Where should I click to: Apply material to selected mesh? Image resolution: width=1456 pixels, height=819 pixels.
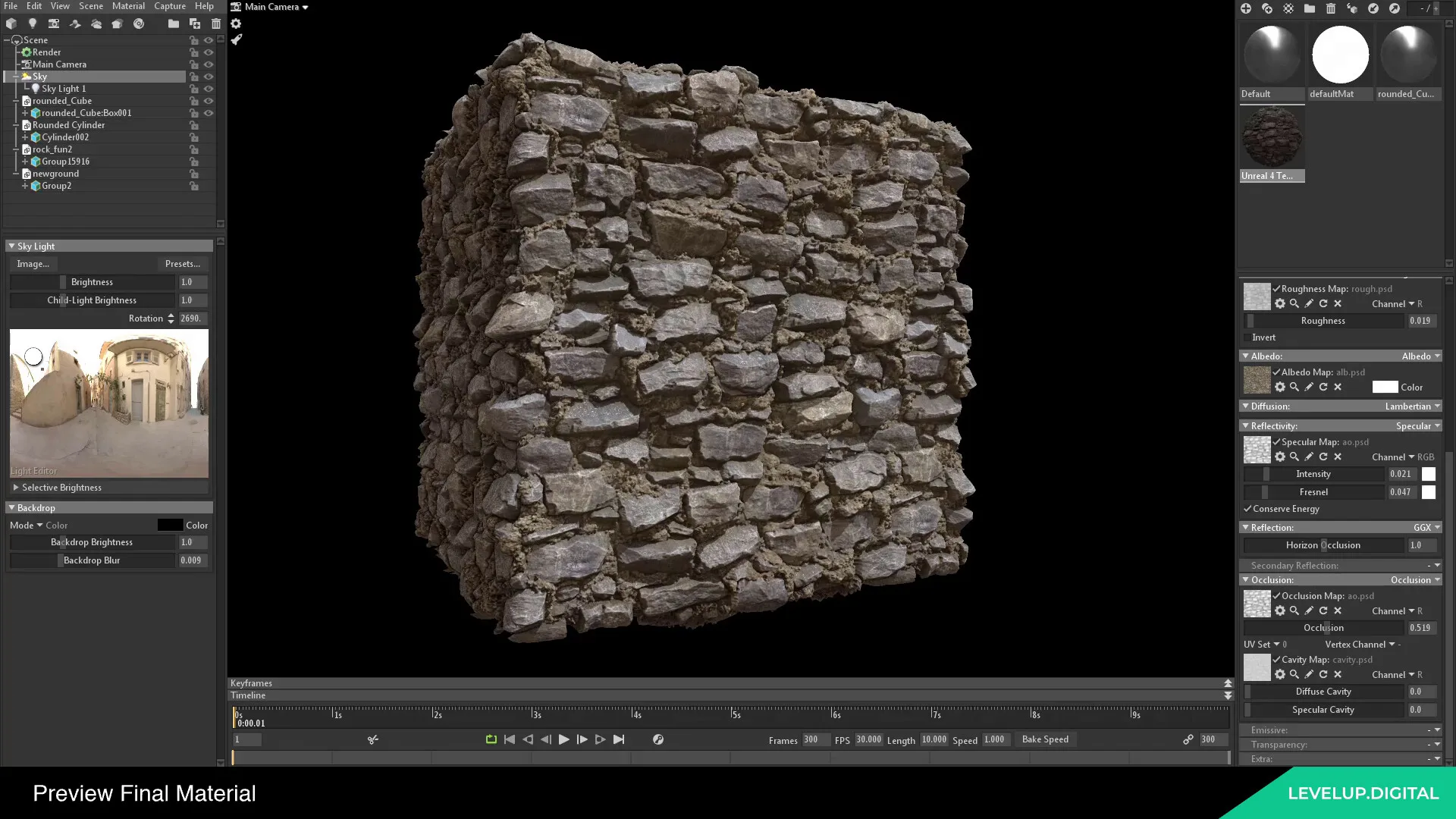tap(1352, 8)
